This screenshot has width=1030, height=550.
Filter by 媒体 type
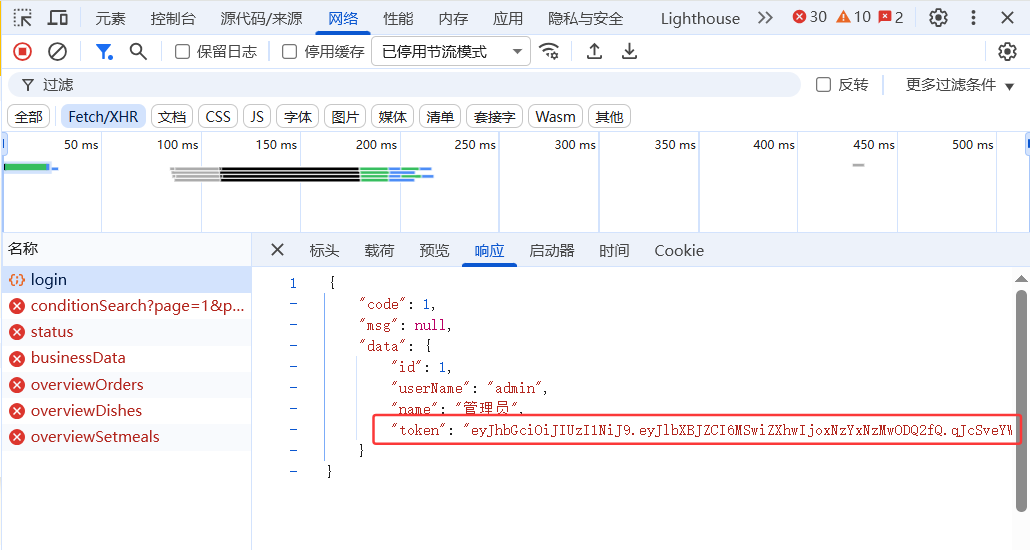392,117
